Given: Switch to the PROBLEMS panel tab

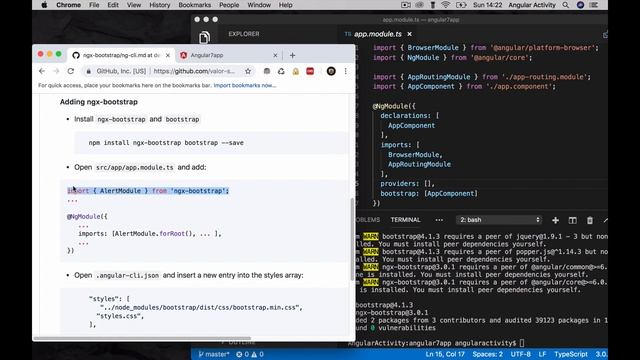Looking at the screenshot, I should [367, 220].
